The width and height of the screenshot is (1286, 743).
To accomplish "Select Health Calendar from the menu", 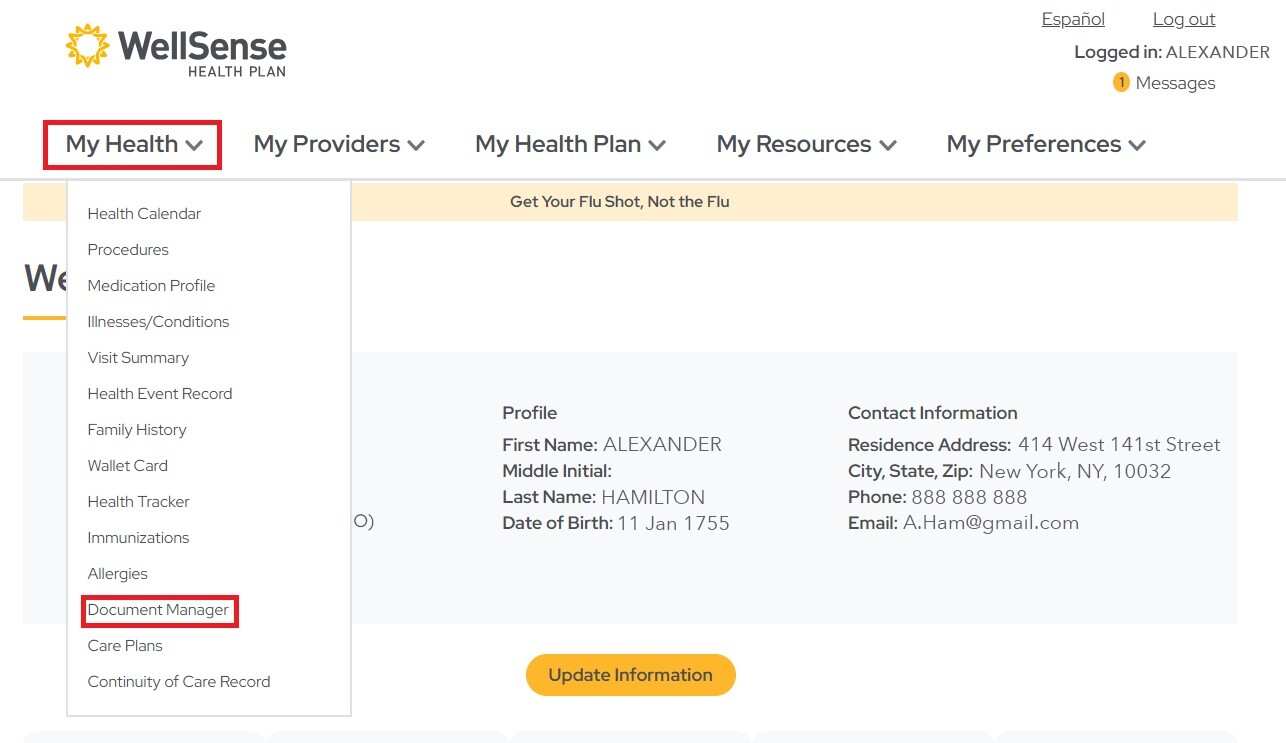I will tap(143, 213).
